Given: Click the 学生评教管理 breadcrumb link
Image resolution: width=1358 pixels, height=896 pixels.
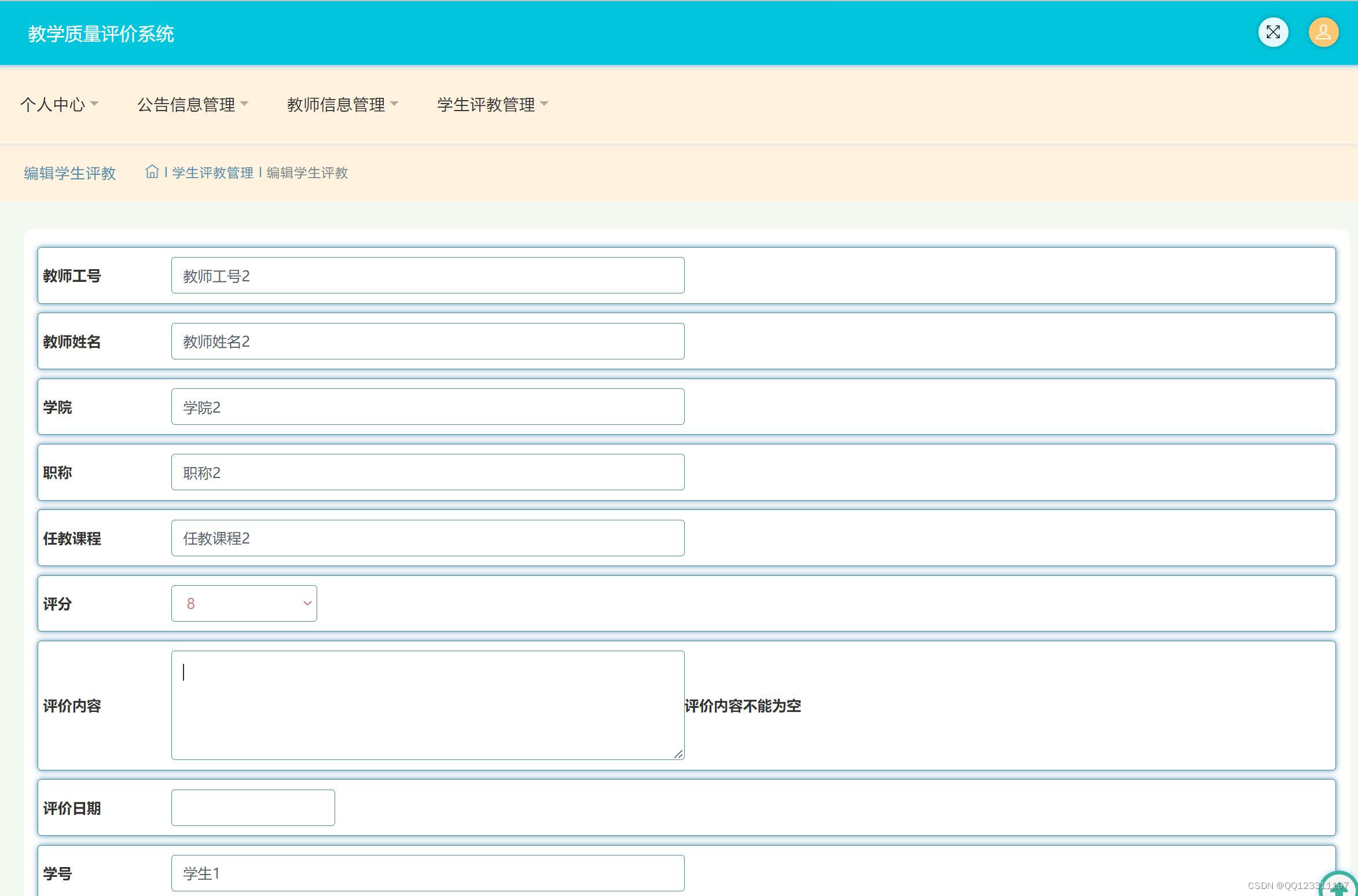Looking at the screenshot, I should coord(212,172).
